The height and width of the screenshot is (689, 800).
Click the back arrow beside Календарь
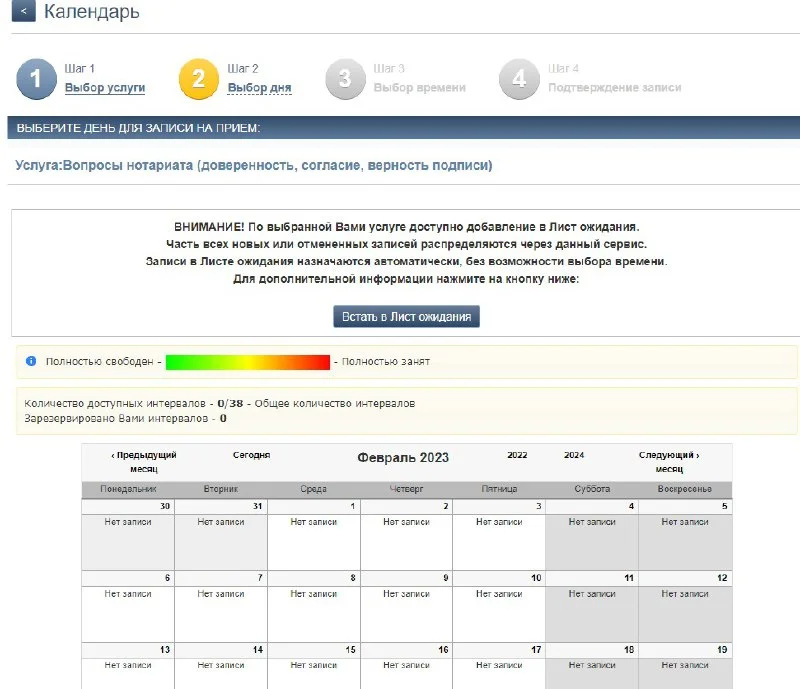[23, 13]
